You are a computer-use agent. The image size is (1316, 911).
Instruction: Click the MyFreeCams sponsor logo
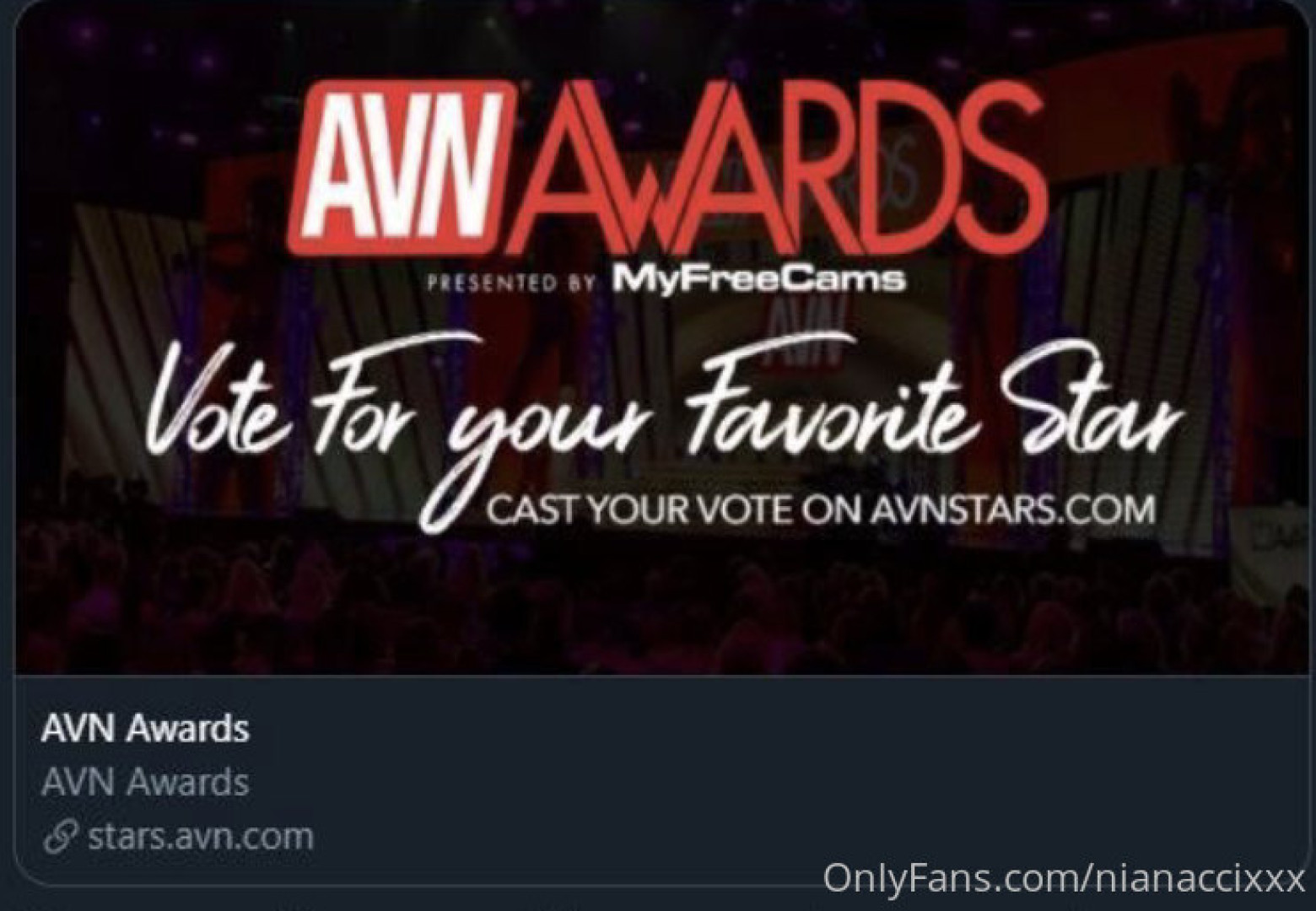point(758,279)
